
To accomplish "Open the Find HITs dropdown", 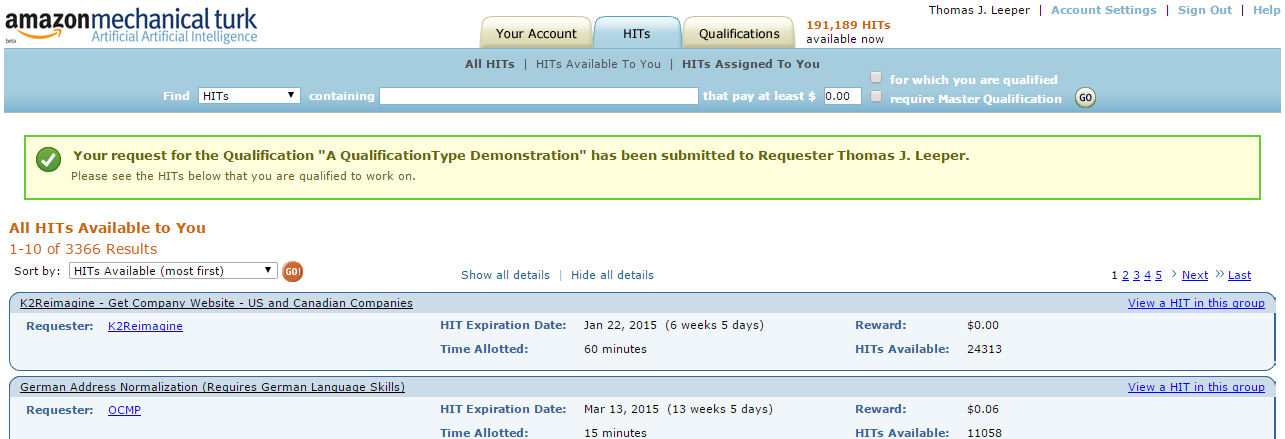I will click(249, 96).
